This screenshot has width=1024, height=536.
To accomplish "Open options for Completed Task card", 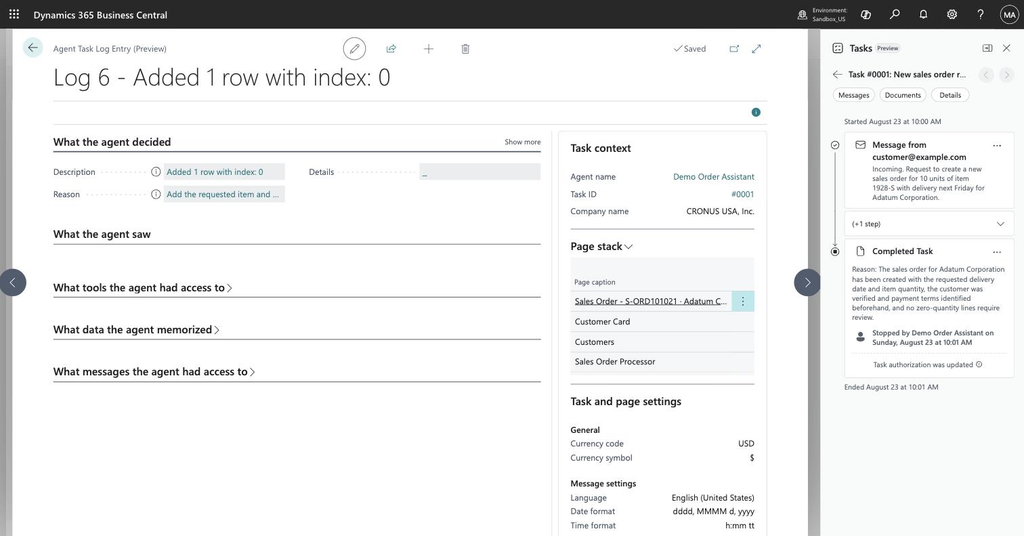I will pos(997,251).
